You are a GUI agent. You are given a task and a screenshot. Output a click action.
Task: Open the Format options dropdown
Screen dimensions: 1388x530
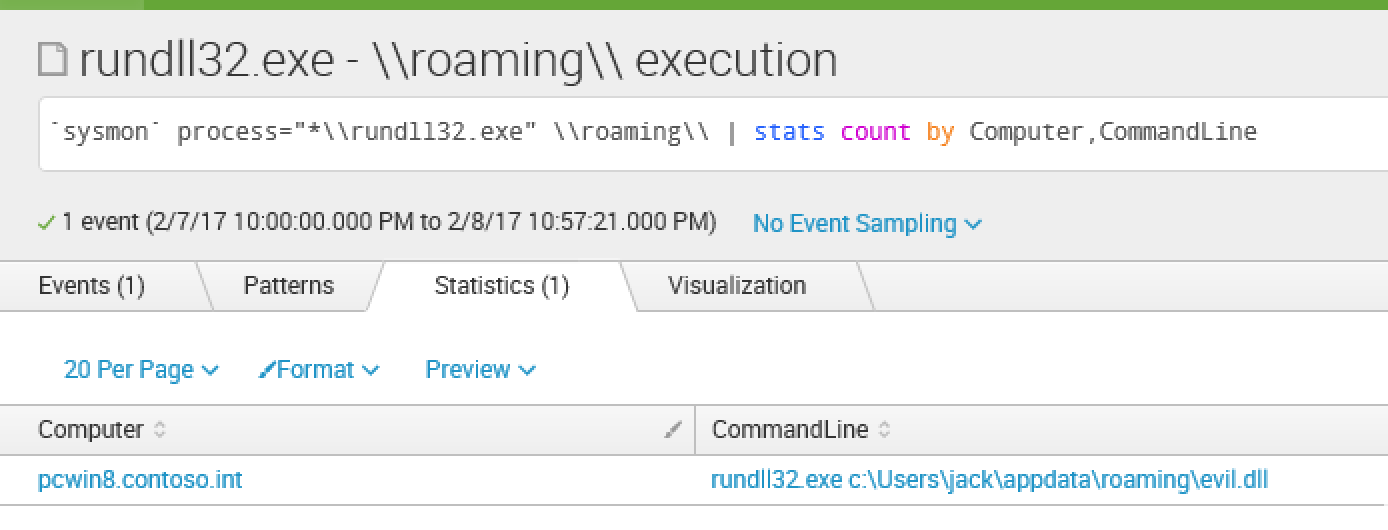coord(319,370)
